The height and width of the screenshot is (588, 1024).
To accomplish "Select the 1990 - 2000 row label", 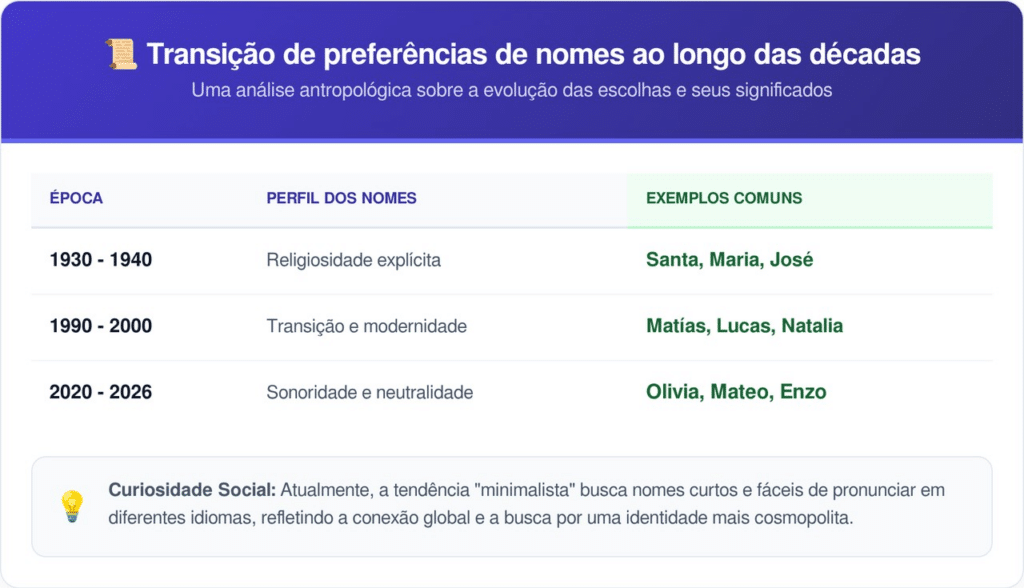I will [x=101, y=326].
